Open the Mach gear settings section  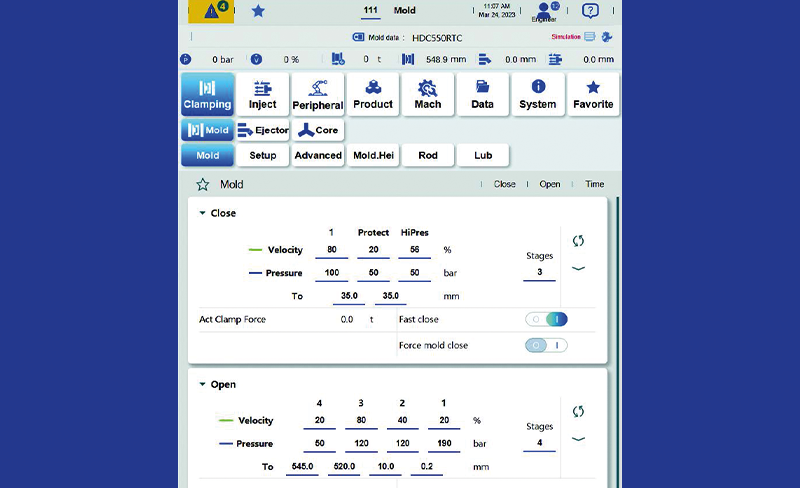[428, 94]
